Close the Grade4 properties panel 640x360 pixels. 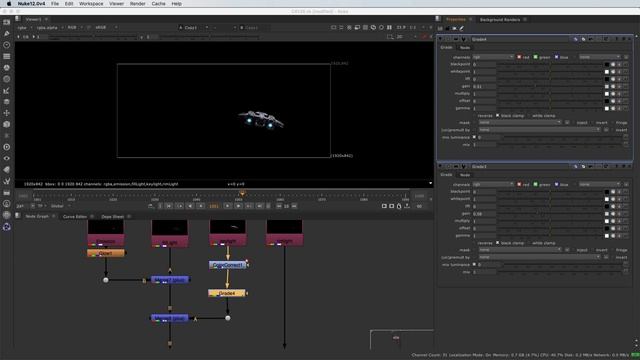pos(630,39)
